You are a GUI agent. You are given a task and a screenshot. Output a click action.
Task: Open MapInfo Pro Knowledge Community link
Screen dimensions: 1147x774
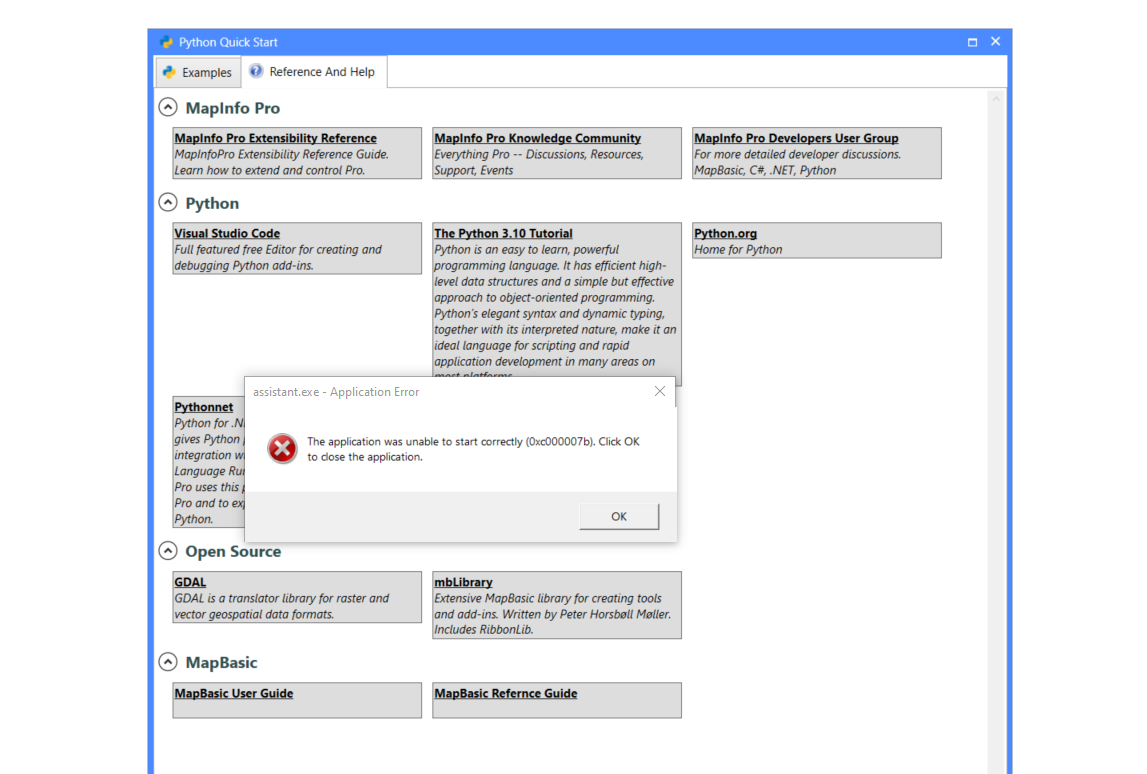click(x=537, y=138)
